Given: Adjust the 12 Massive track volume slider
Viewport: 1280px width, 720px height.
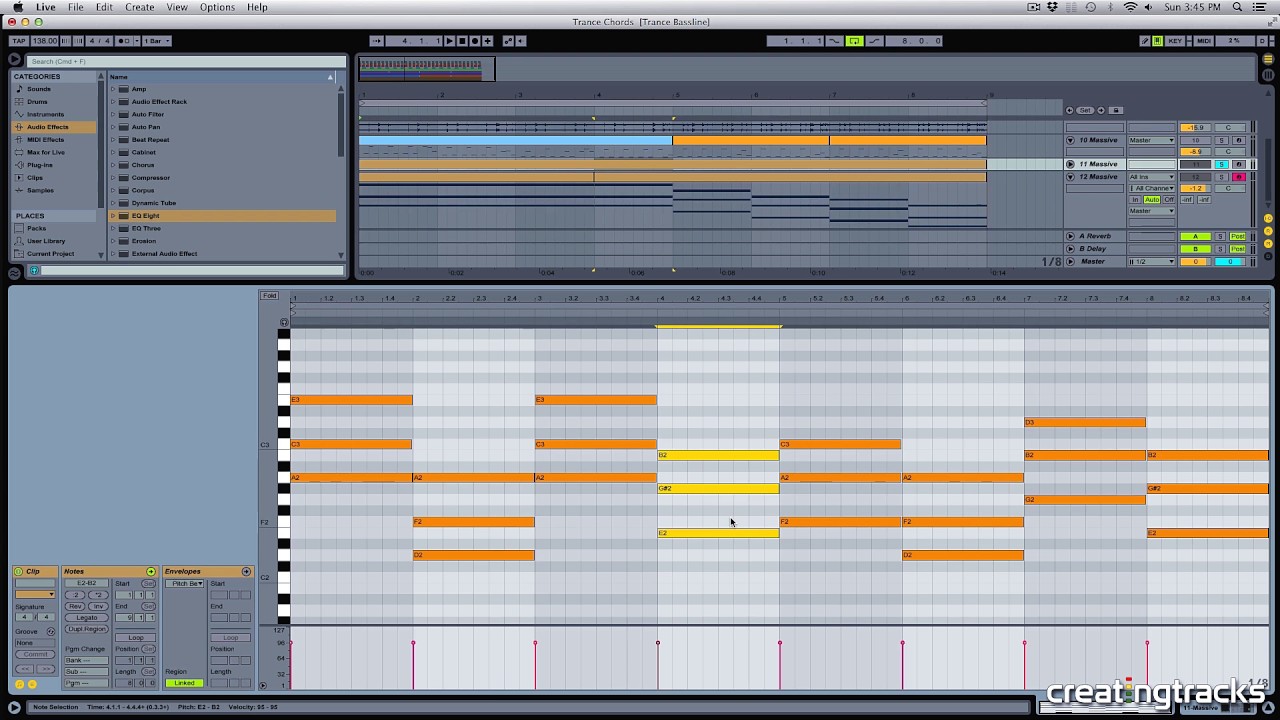Looking at the screenshot, I should [1195, 188].
